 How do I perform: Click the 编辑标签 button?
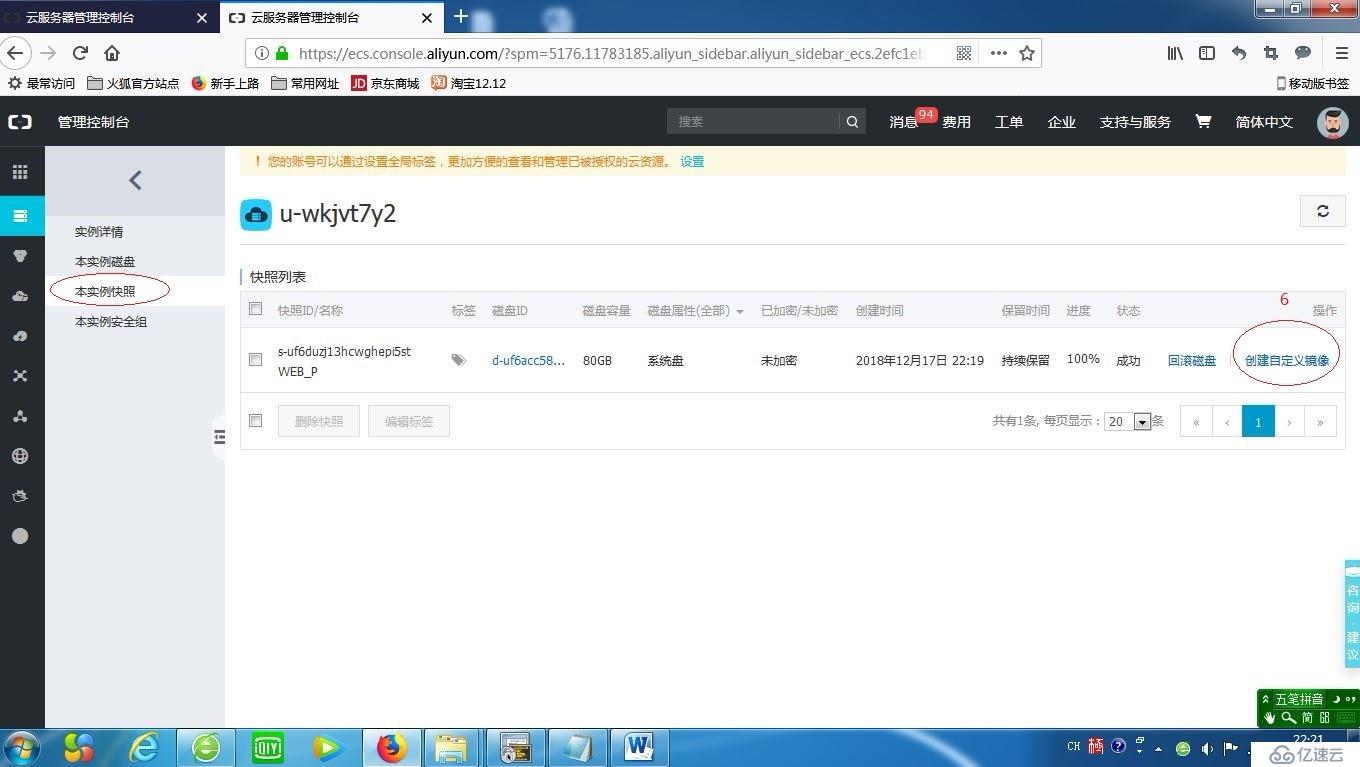(x=409, y=421)
